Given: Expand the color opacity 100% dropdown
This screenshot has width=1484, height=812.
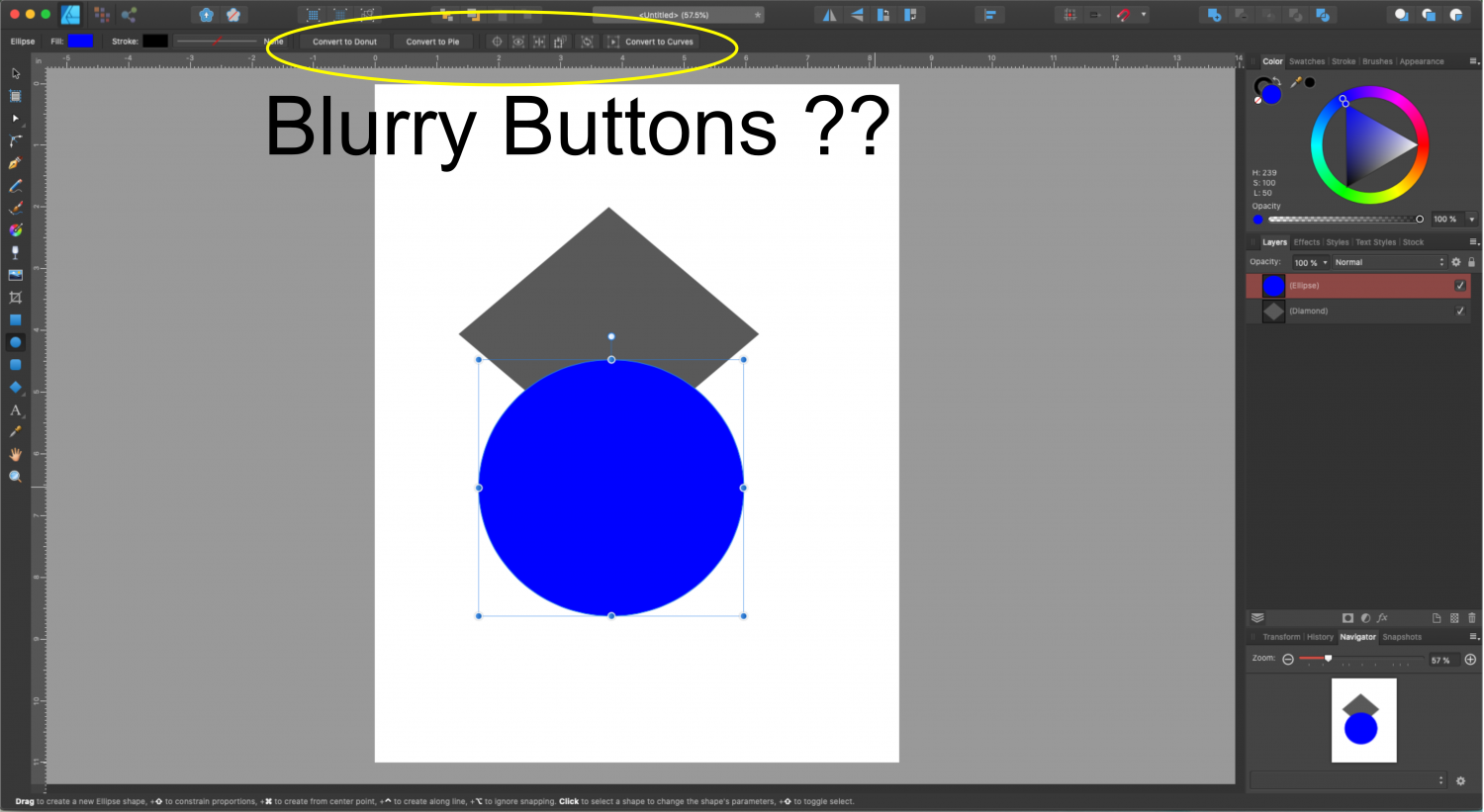Looking at the screenshot, I should point(1471,220).
